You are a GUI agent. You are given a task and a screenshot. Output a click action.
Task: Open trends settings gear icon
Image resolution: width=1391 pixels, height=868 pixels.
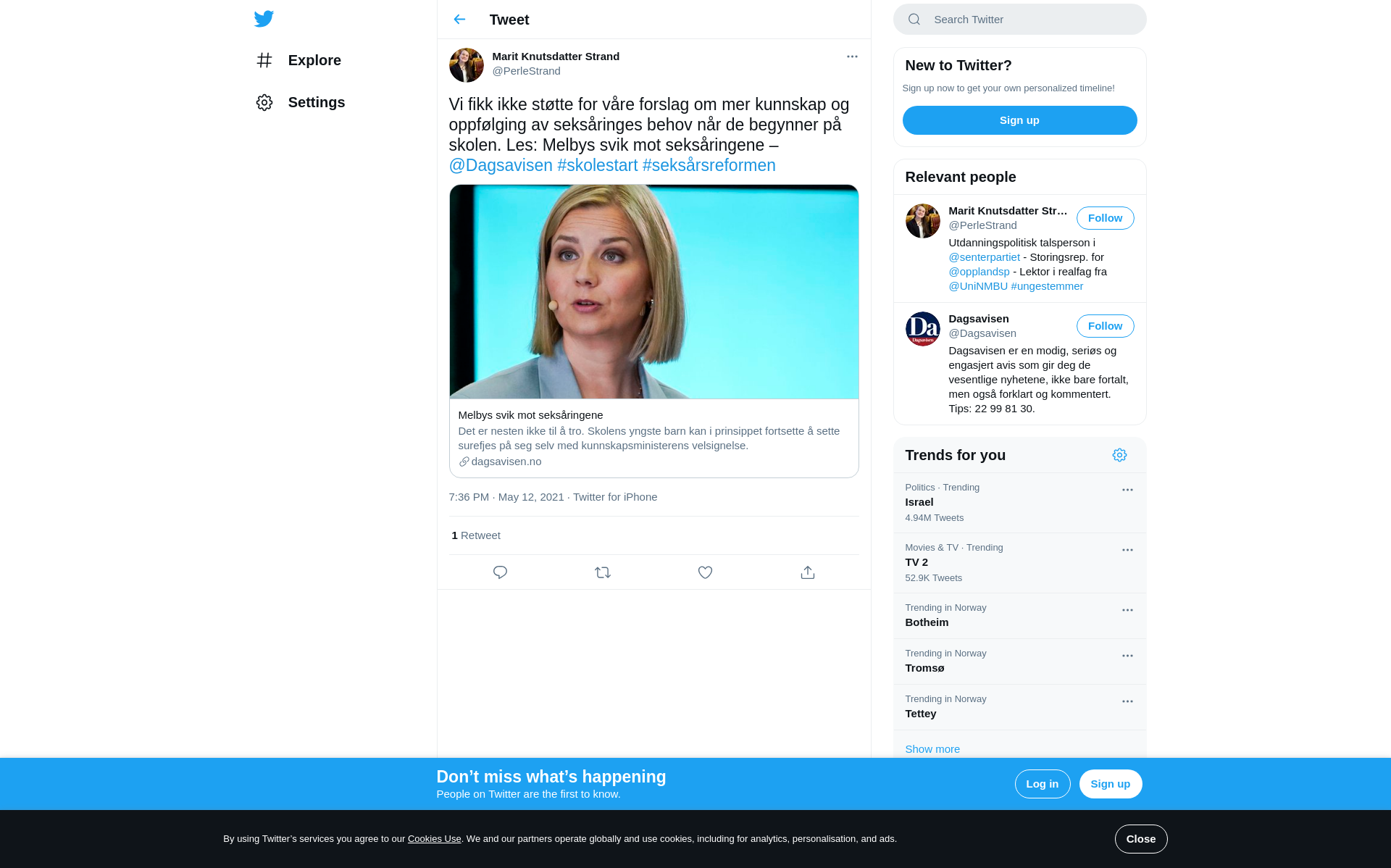1119,455
